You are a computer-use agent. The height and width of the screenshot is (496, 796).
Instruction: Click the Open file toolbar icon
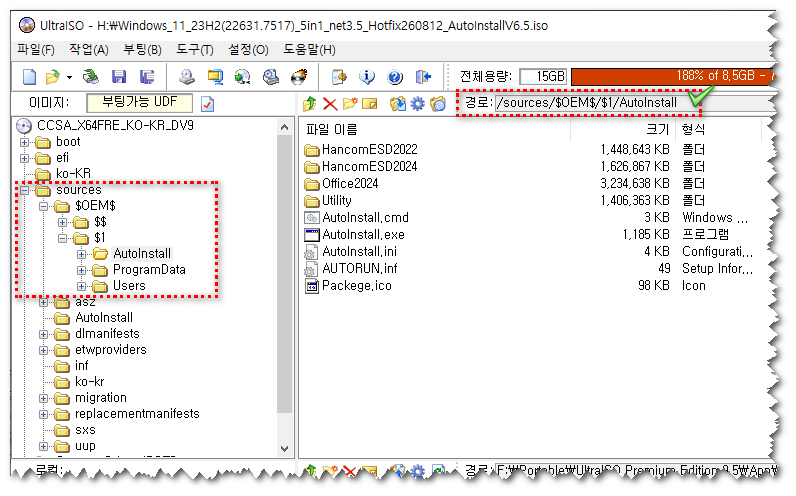click(52, 77)
